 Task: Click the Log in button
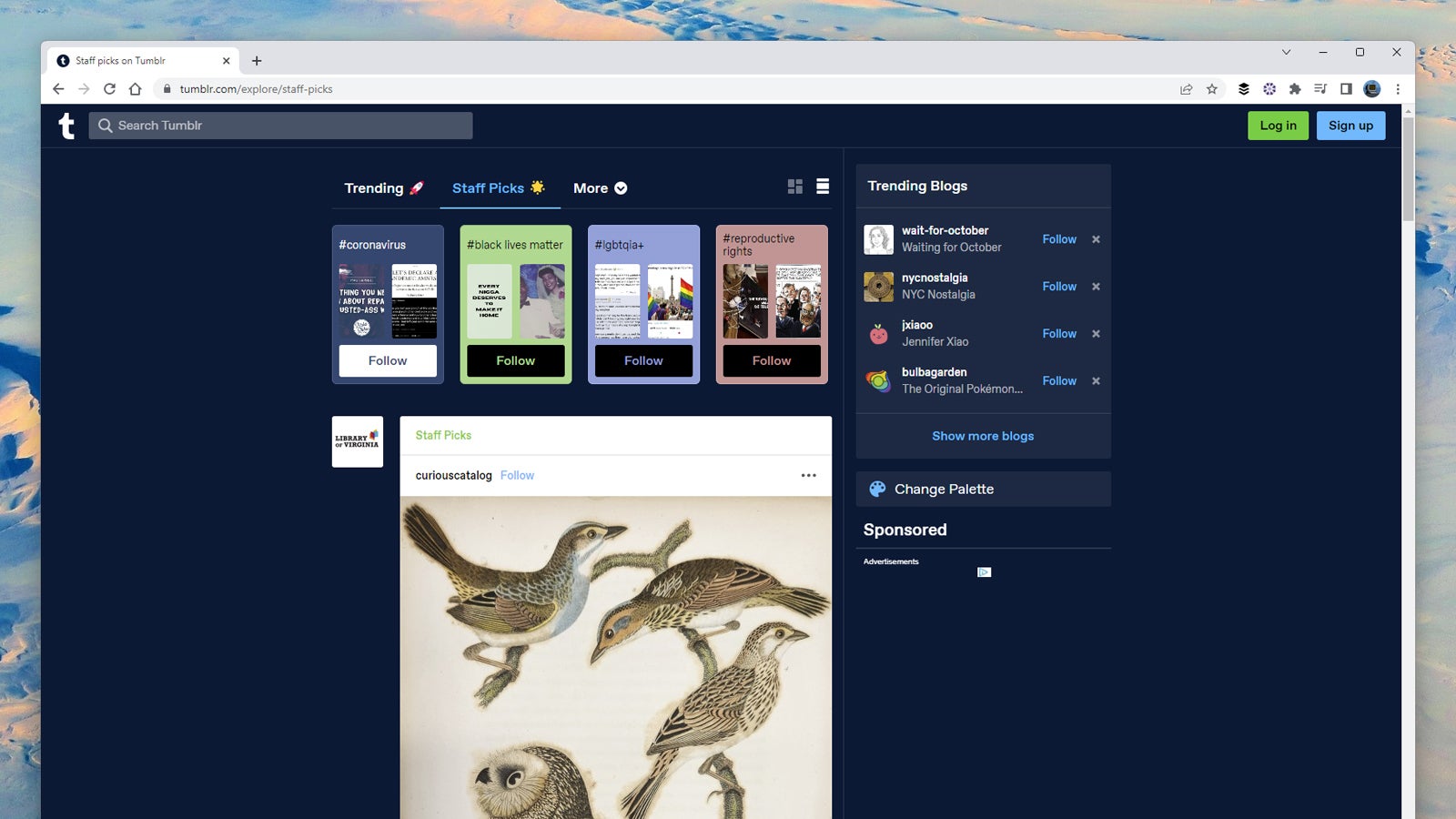pos(1278,126)
